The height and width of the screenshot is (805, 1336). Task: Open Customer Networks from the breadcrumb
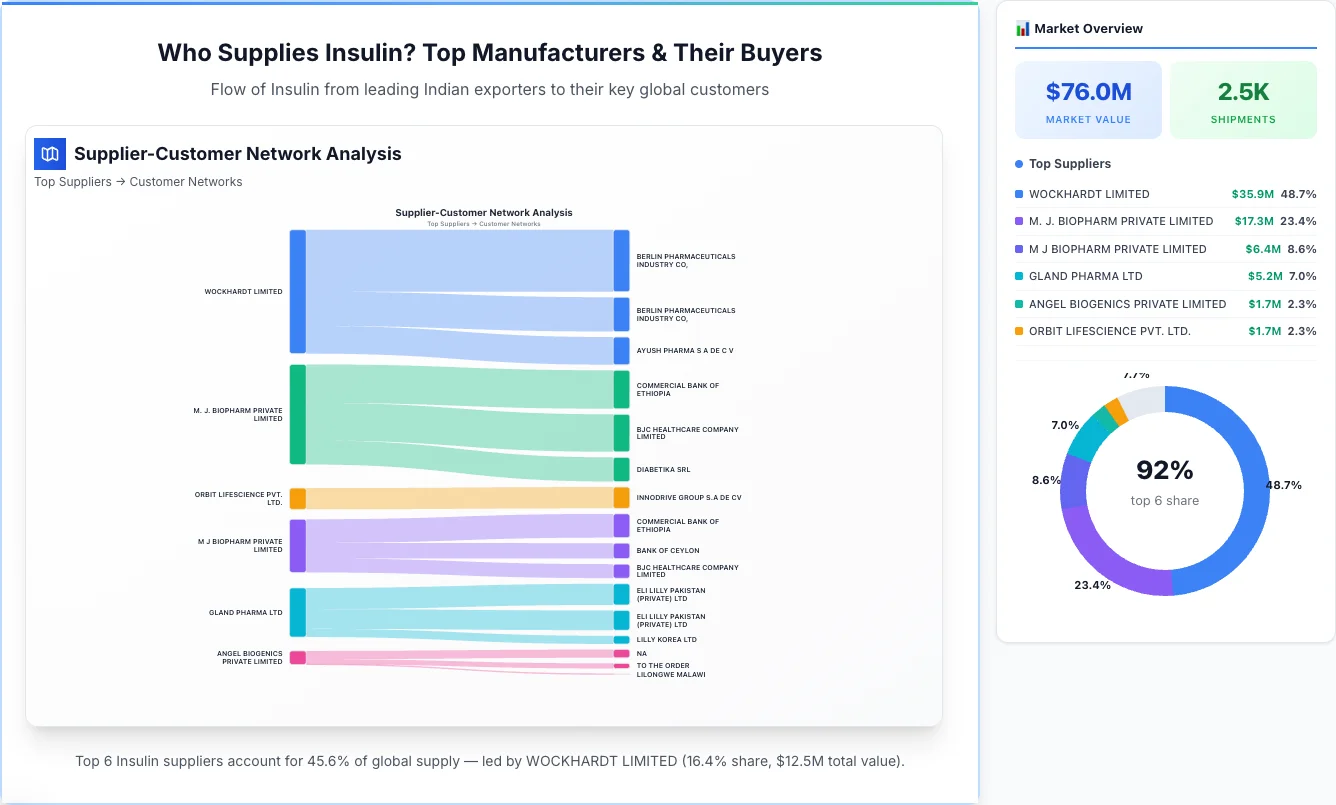pyautogui.click(x=186, y=181)
